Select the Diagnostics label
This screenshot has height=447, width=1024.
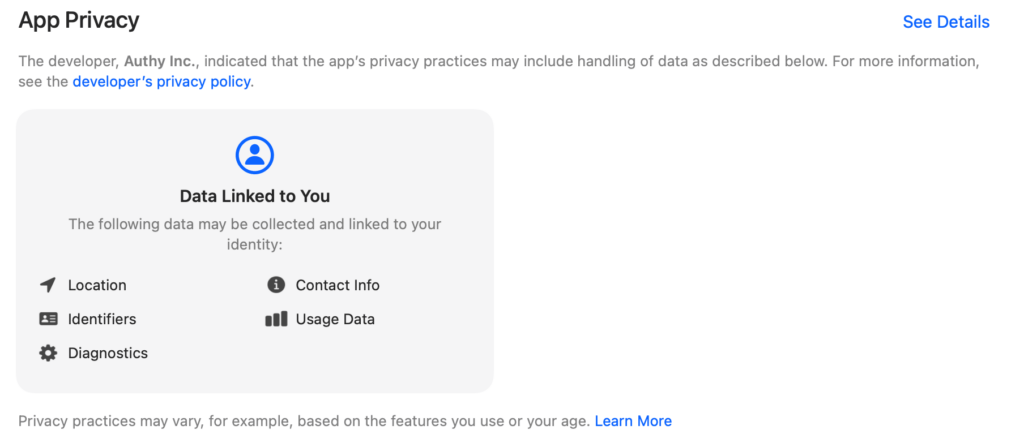coord(108,353)
